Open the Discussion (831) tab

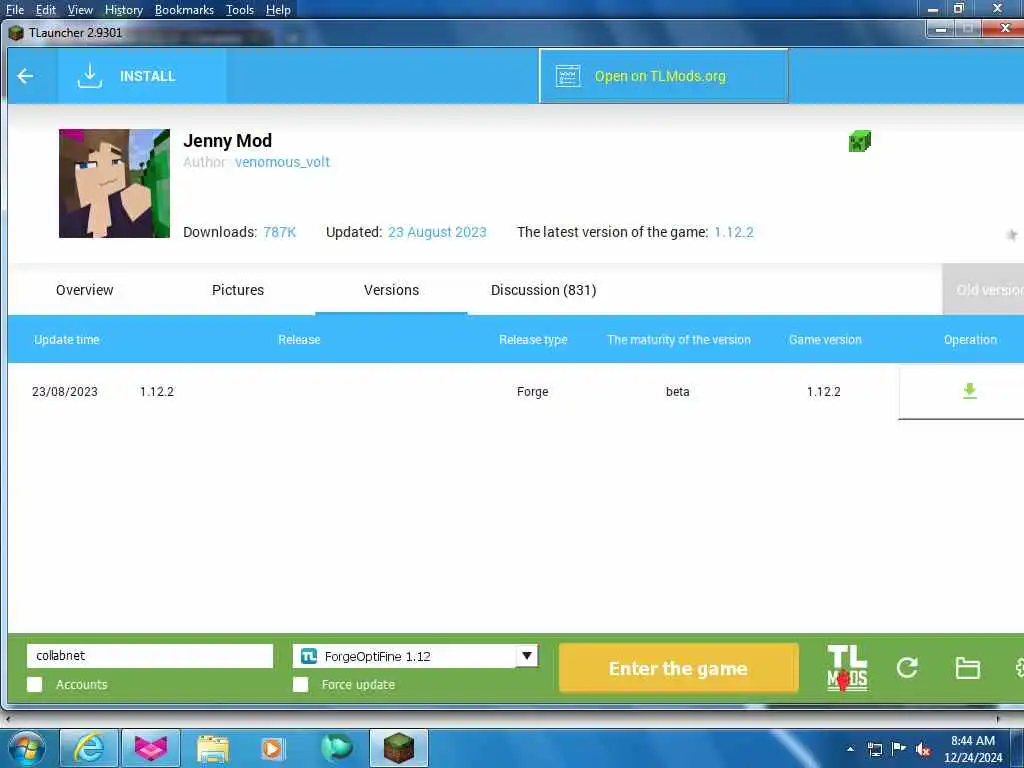click(543, 290)
